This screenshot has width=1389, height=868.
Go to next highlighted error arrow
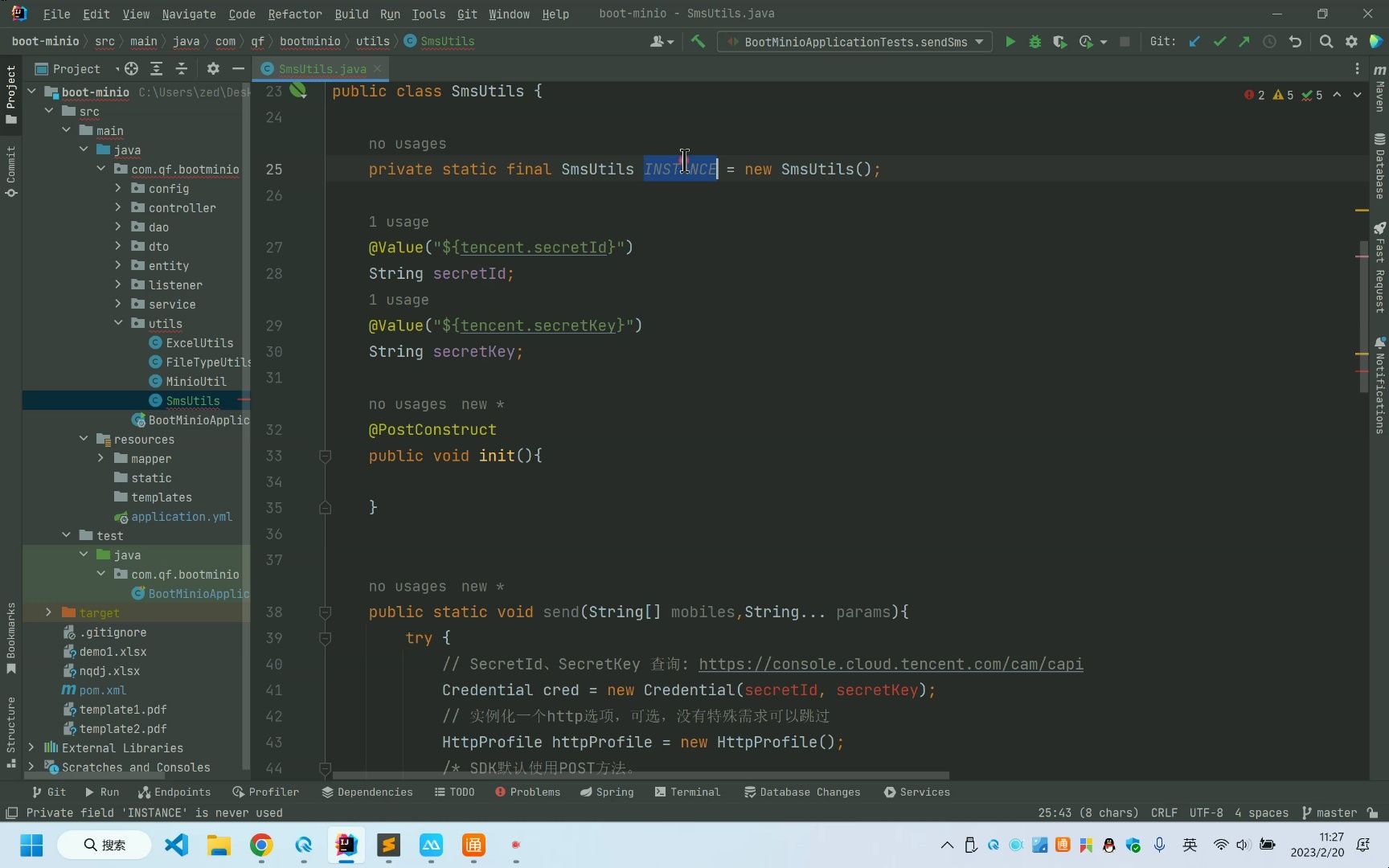pos(1357,95)
